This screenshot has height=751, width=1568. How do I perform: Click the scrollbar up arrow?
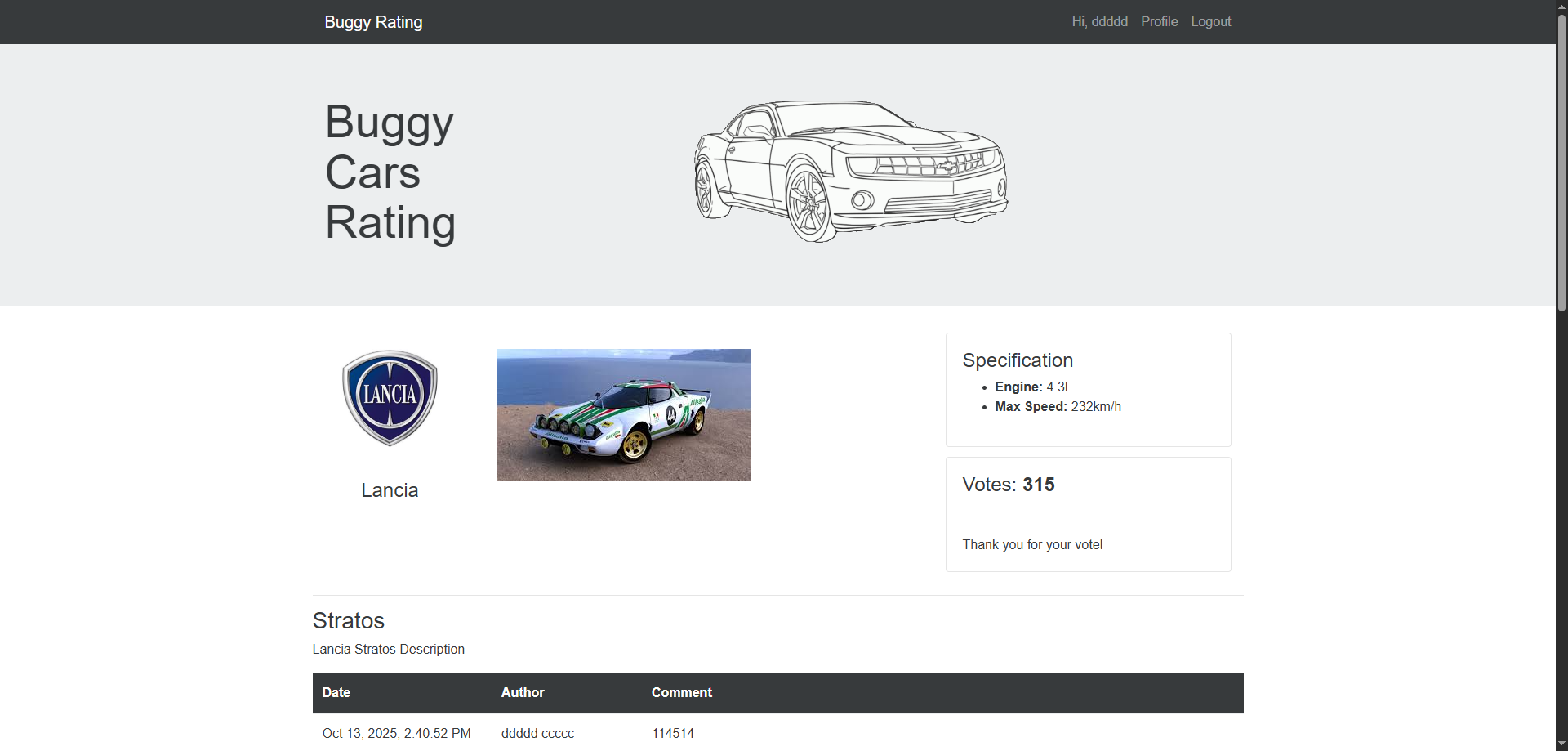click(1561, 7)
